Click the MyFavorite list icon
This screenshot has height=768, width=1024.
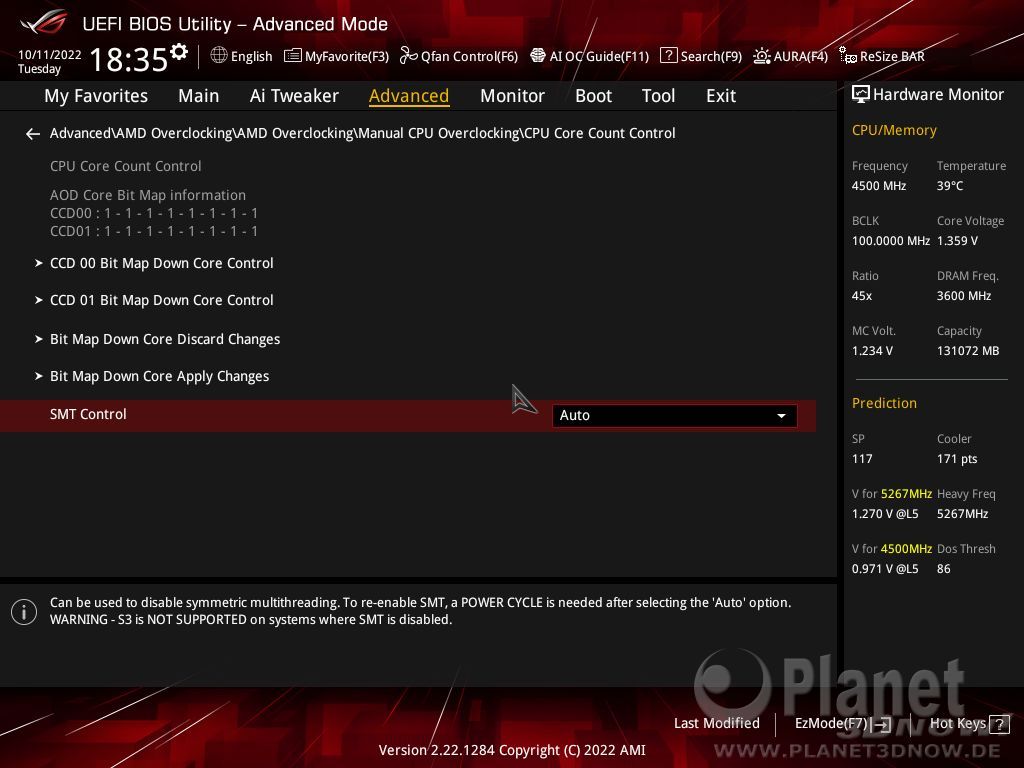point(293,56)
